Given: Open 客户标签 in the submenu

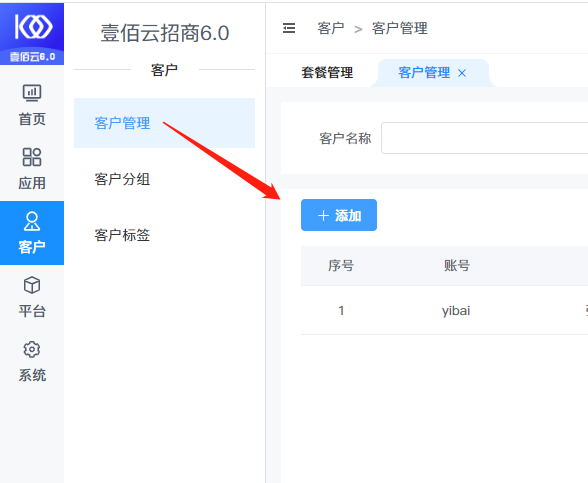Looking at the screenshot, I should click(x=164, y=235).
